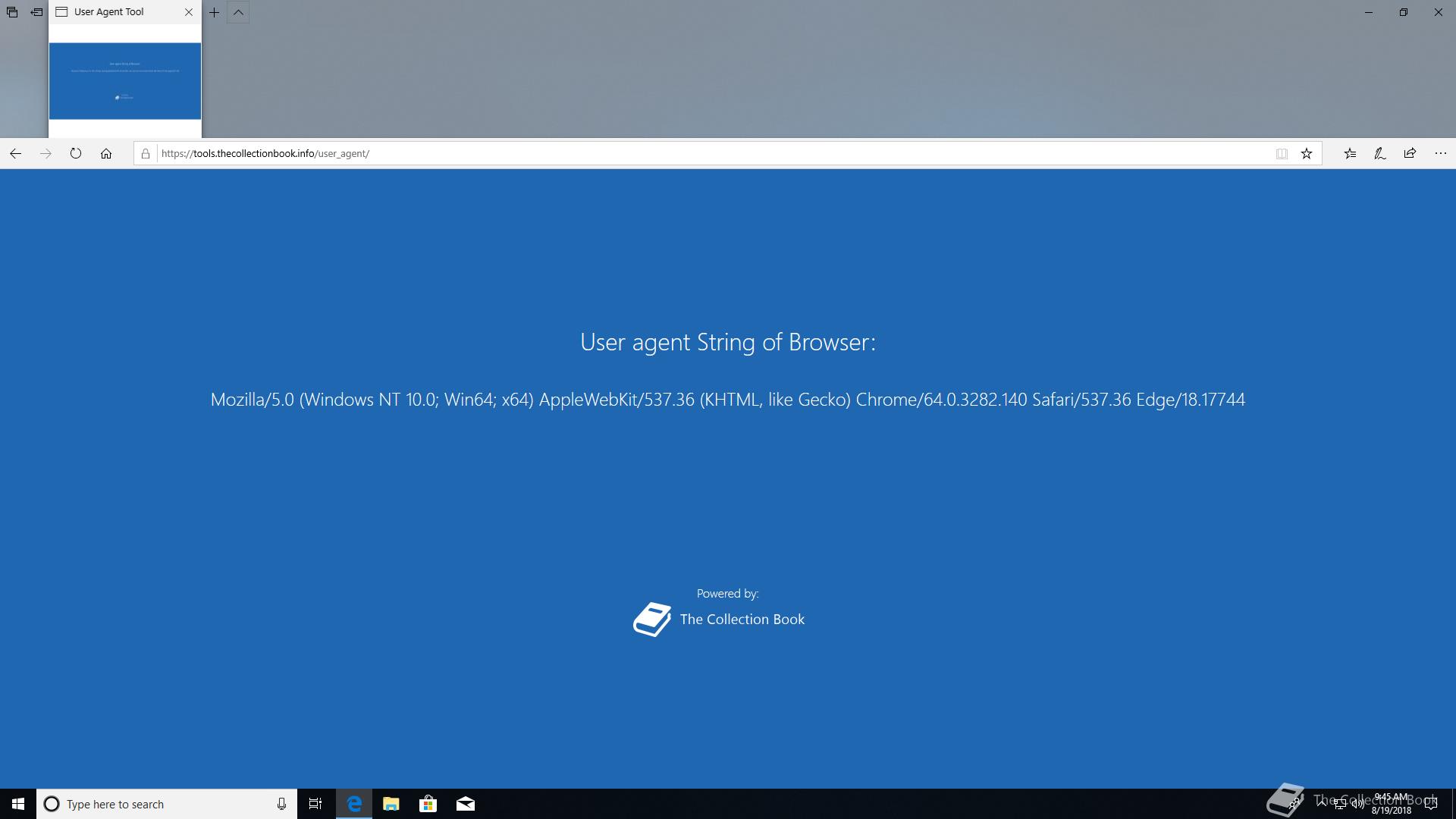Open a new tab with plus button

pyautogui.click(x=215, y=12)
